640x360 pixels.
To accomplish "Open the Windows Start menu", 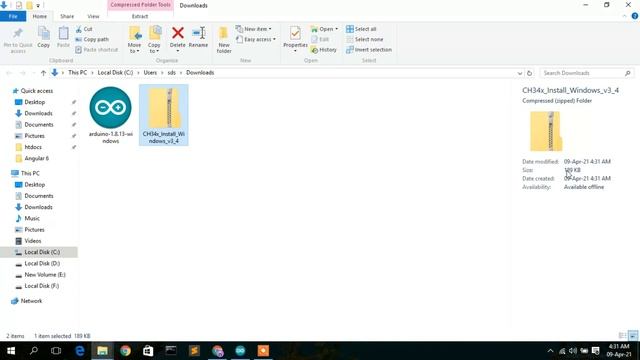I will [11, 351].
